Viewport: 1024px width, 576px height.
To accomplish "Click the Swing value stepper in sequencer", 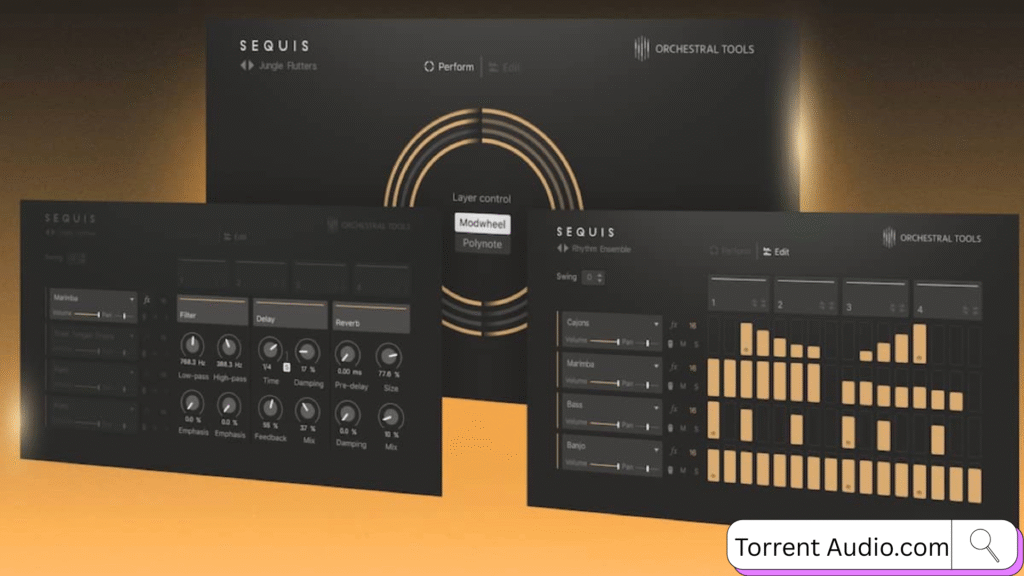I will tap(594, 277).
